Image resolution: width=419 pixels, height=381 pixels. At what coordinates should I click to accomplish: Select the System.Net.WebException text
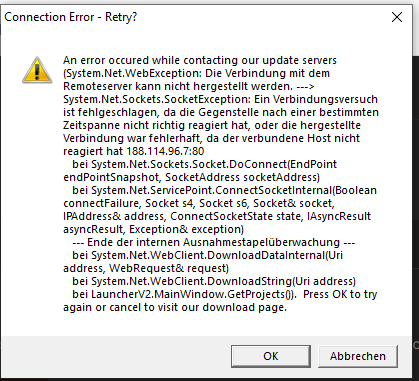tap(132, 73)
